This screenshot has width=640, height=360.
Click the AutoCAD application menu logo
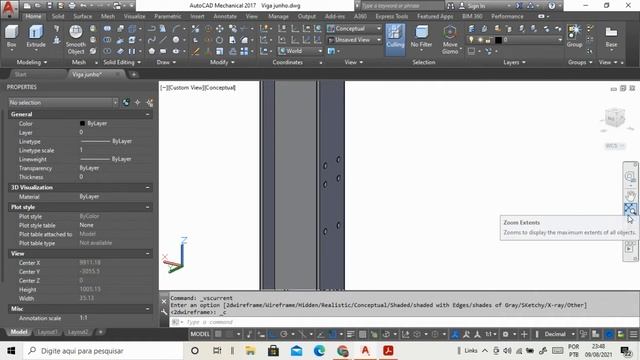(8, 8)
